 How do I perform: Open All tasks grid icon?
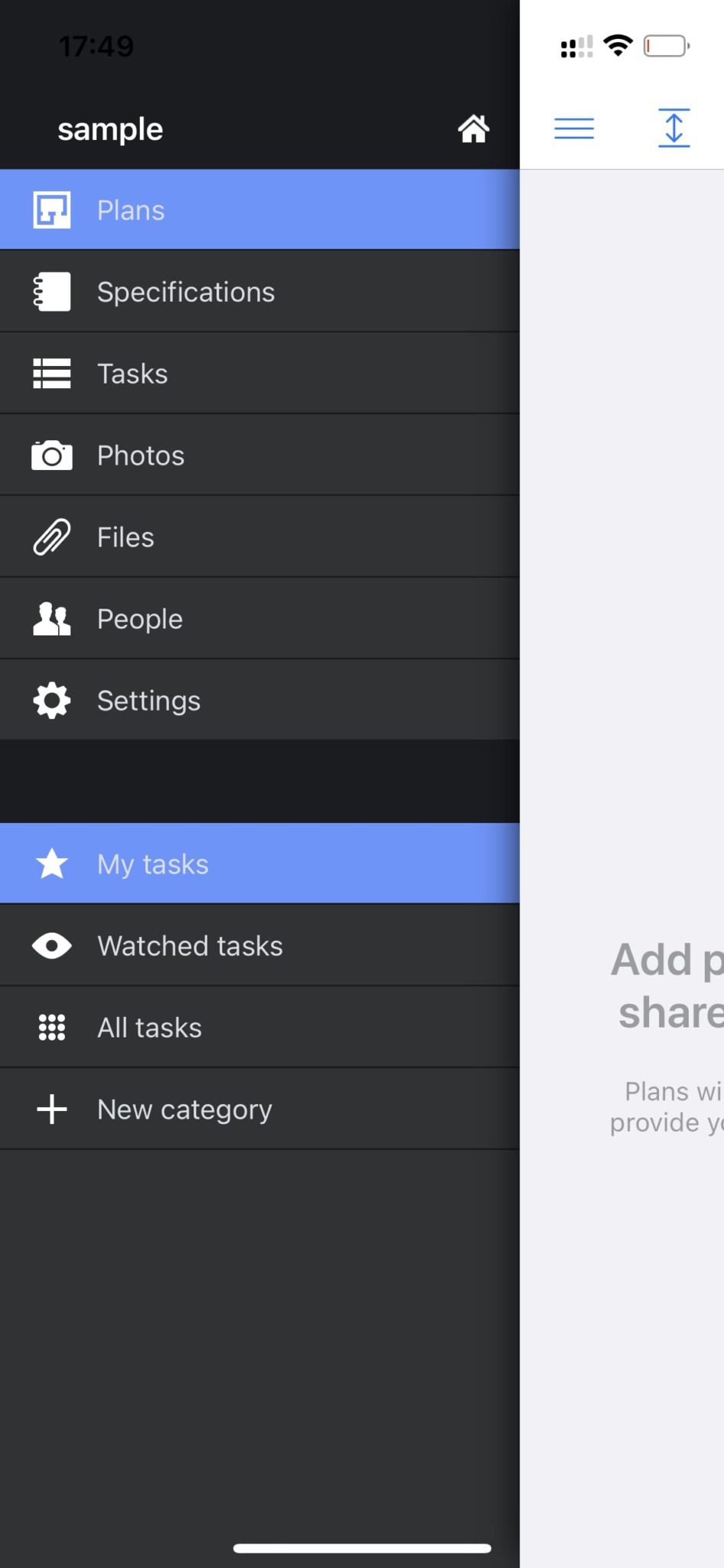(x=52, y=1027)
